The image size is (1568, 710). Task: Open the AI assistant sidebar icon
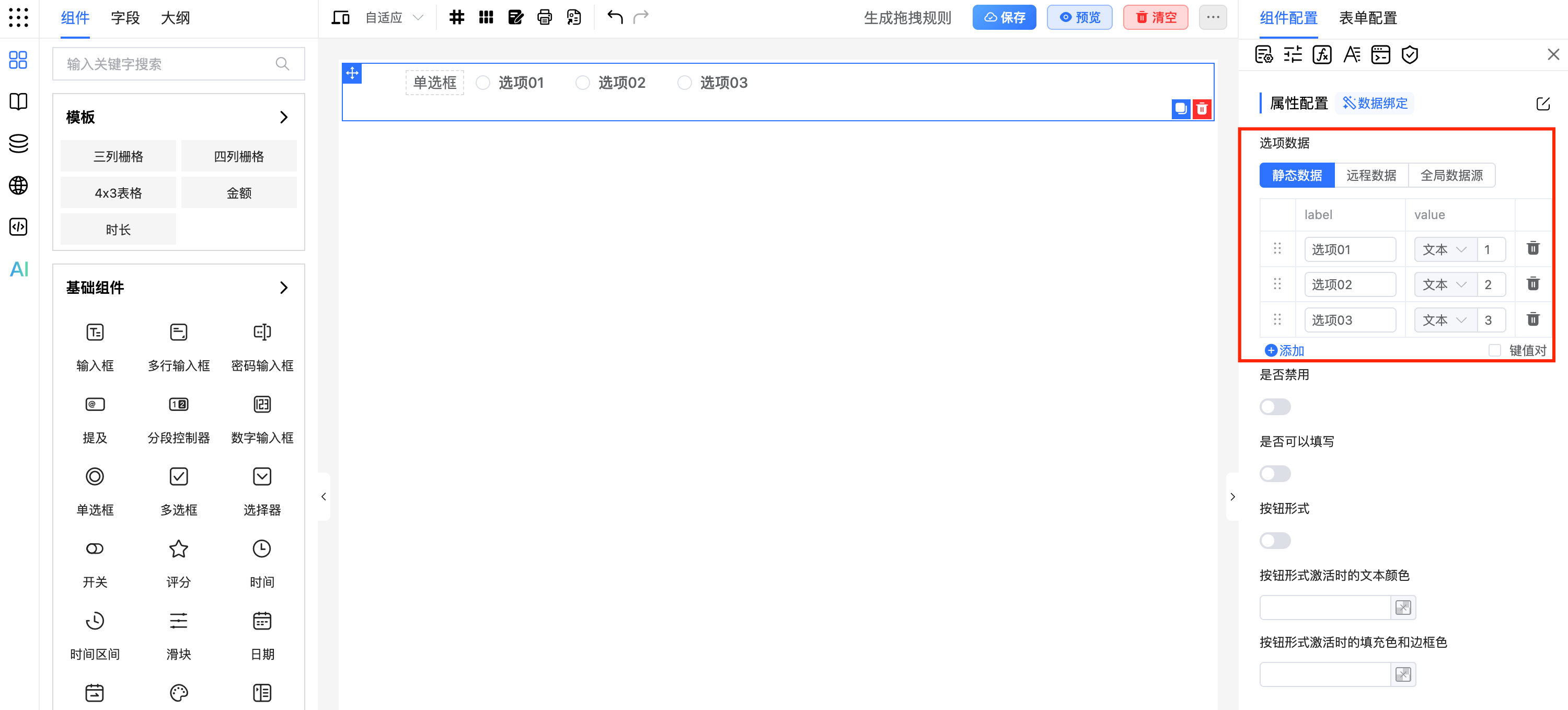coord(19,269)
